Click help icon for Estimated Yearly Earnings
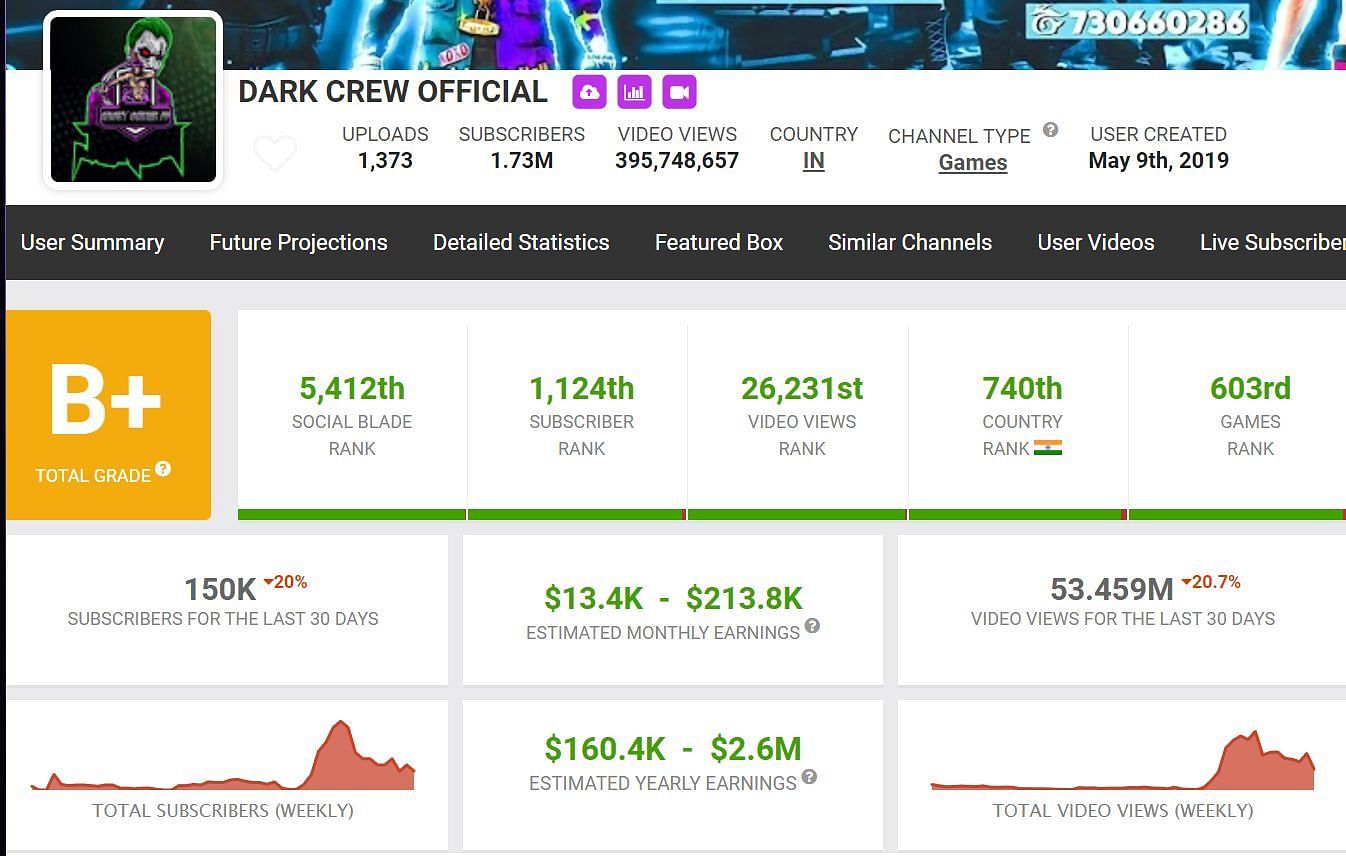Viewport: 1346px width, 856px height. click(x=809, y=777)
